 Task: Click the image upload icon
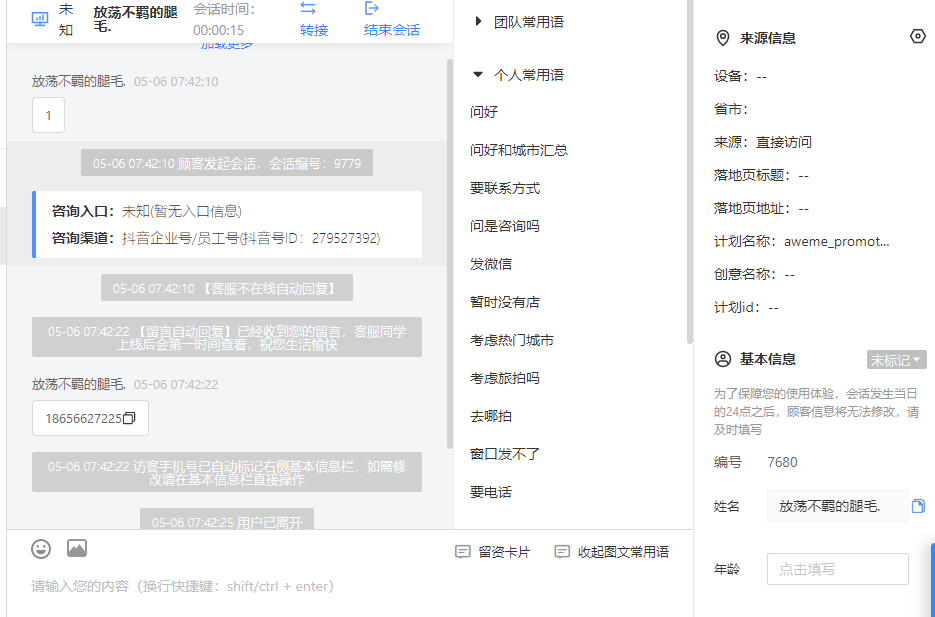pyautogui.click(x=77, y=548)
